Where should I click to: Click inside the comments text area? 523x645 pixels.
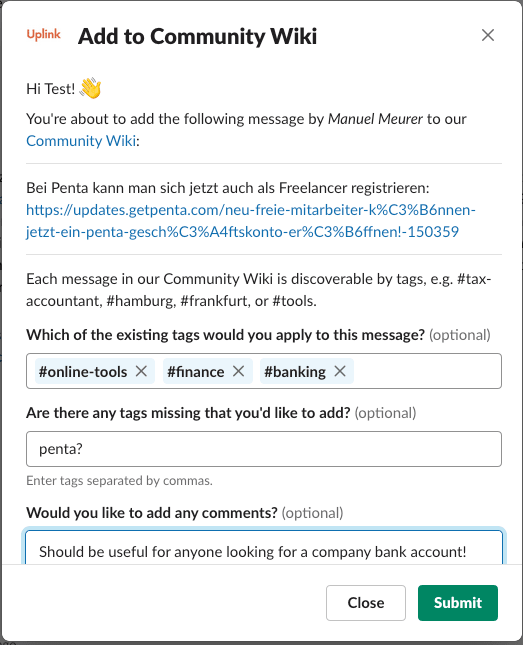click(264, 548)
